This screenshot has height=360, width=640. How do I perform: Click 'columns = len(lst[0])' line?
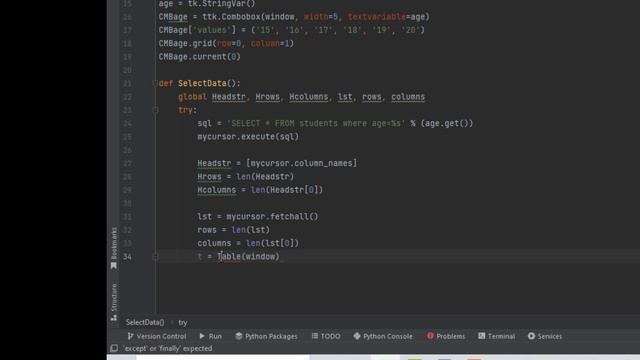coord(248,243)
